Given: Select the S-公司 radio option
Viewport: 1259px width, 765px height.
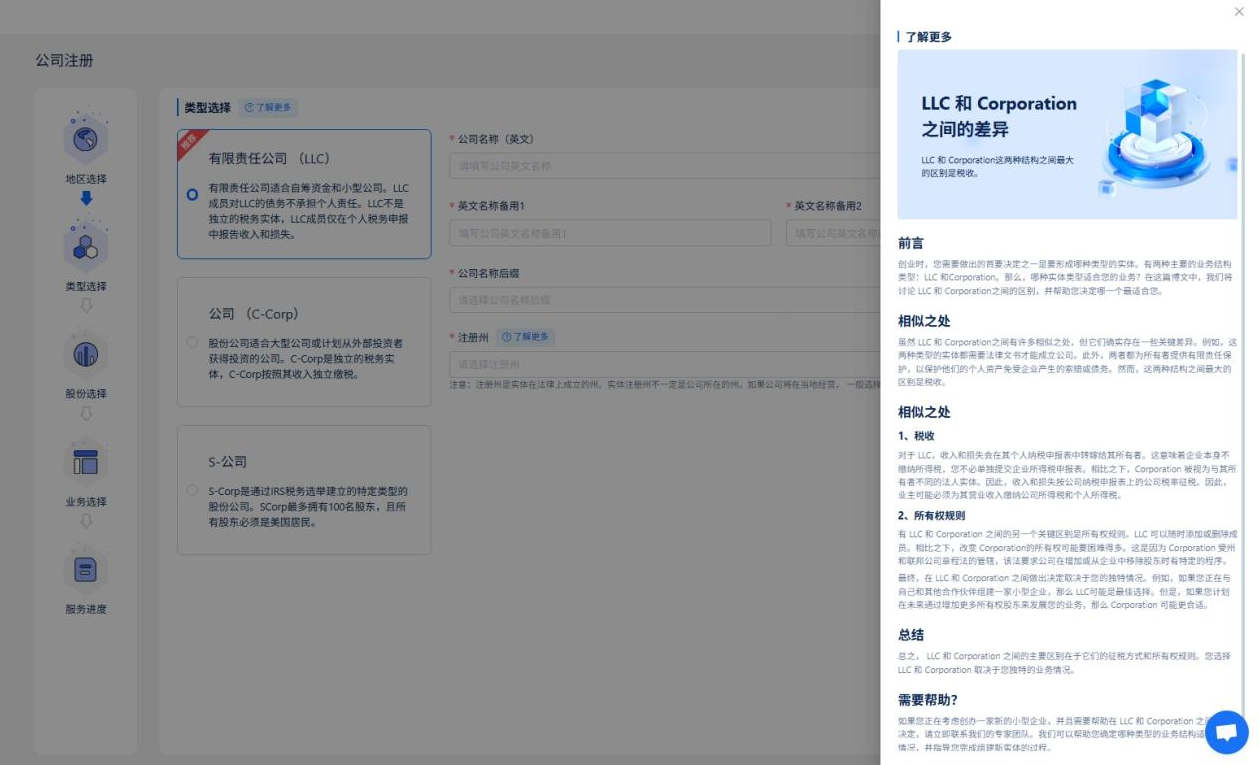Looking at the screenshot, I should [192, 492].
